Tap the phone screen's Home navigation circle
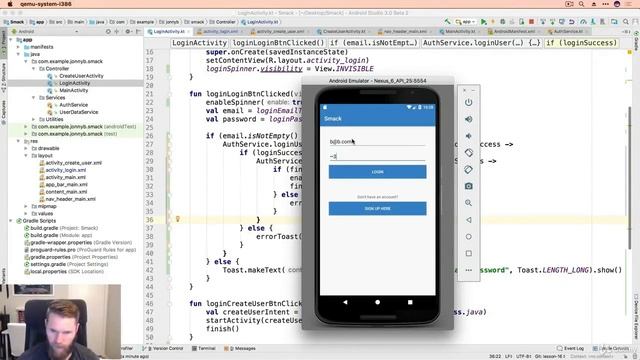Viewport: 640px width, 360px height. pos(378,302)
